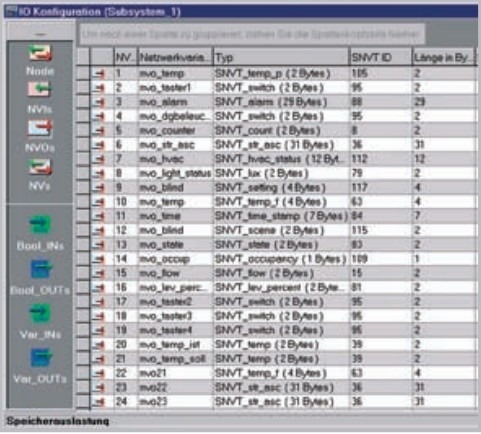Image resolution: width=481 pixels, height=434 pixels.
Task: Click output arrow icon of row 1
Action: (99, 74)
